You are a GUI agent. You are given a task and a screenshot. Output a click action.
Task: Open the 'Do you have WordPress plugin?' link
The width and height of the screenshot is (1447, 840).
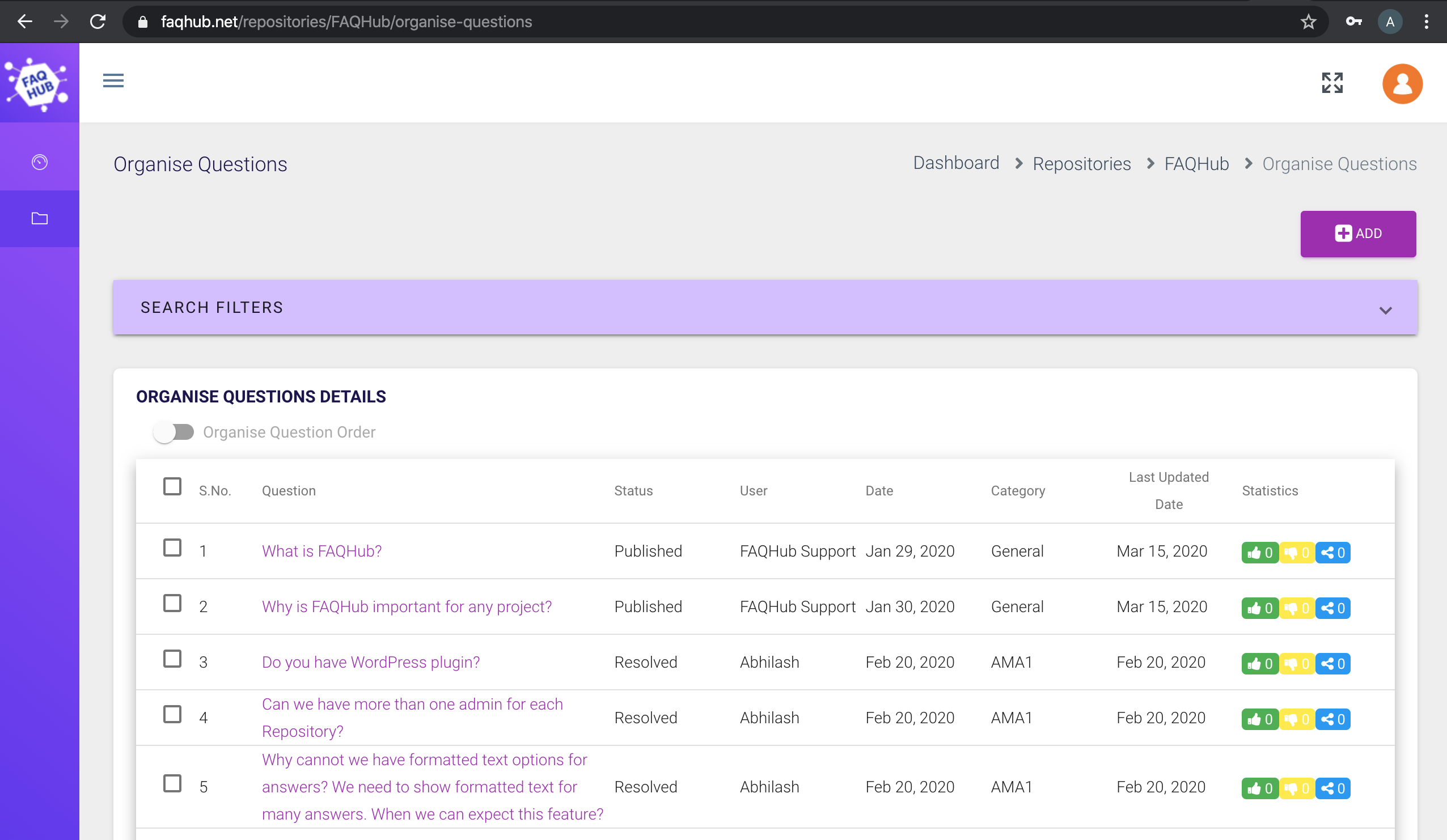coord(370,662)
